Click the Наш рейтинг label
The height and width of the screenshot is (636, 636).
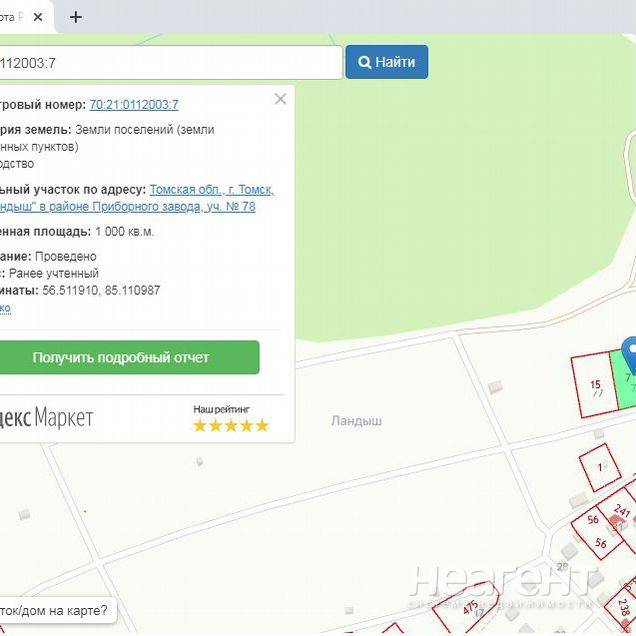pyautogui.click(x=221, y=409)
